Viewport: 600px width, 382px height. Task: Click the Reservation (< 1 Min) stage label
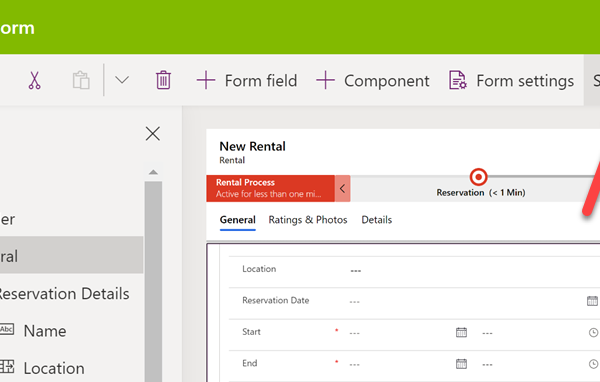(x=481, y=193)
